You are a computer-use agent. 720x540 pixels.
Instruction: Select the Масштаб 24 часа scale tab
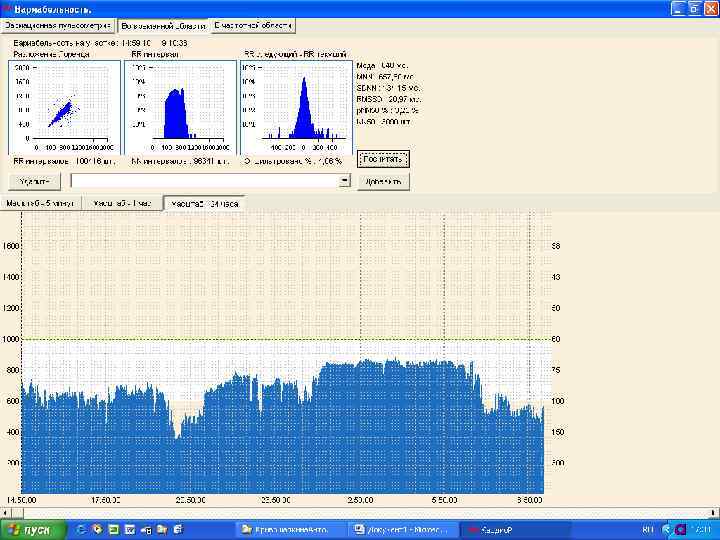coord(204,203)
